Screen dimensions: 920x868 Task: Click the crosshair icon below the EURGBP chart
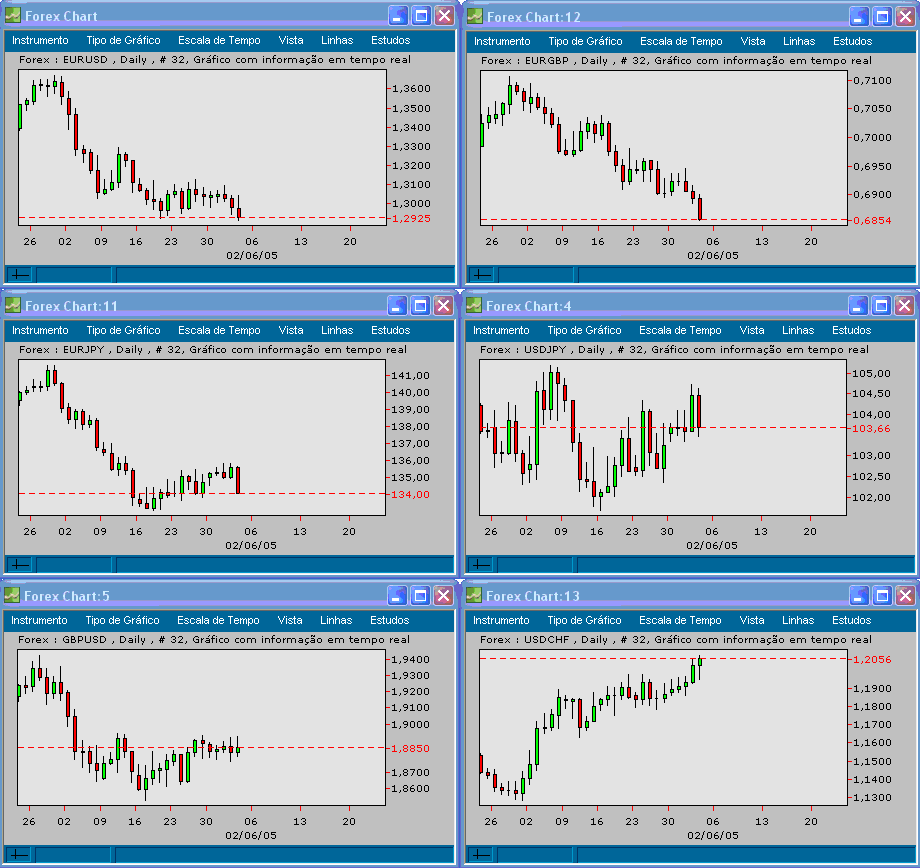(481, 273)
